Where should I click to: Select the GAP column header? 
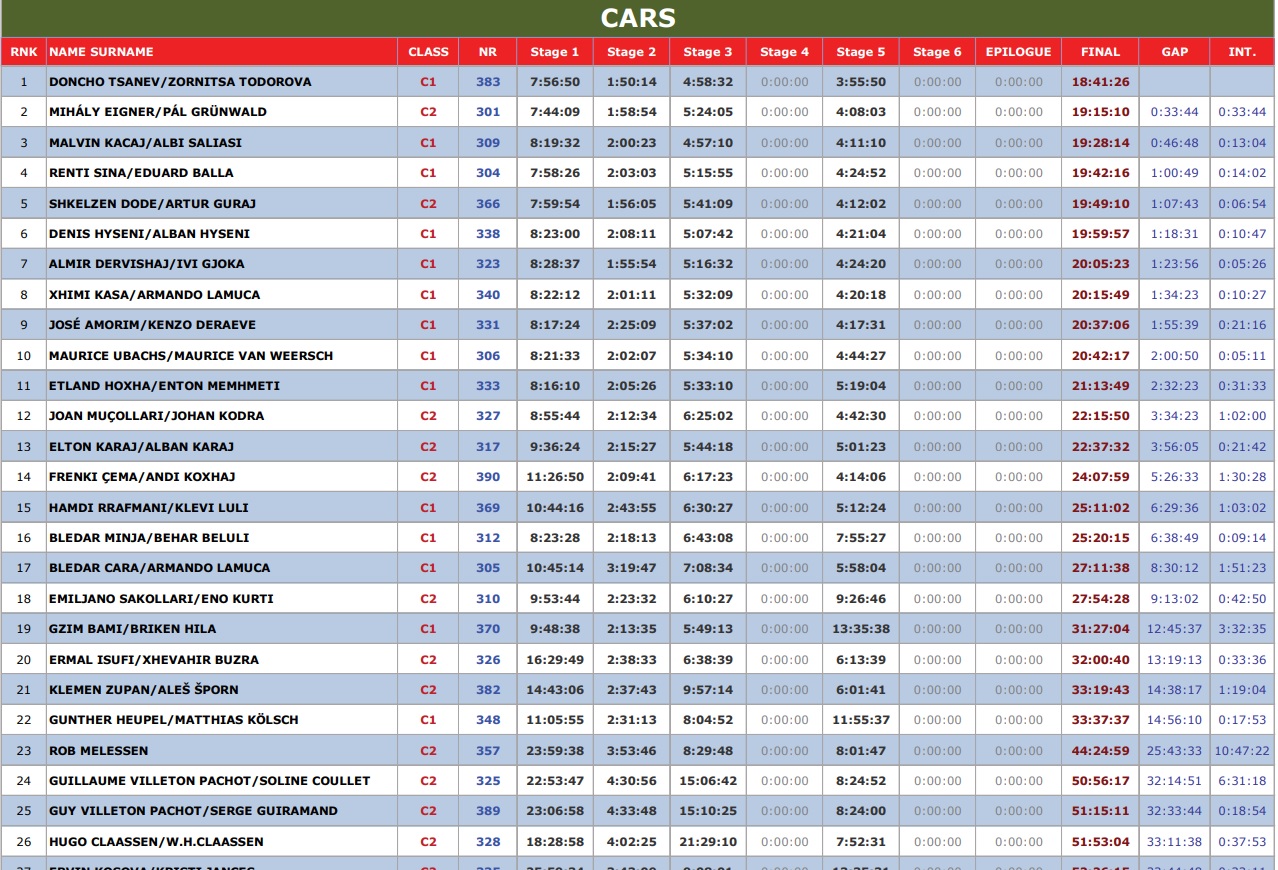(1174, 52)
